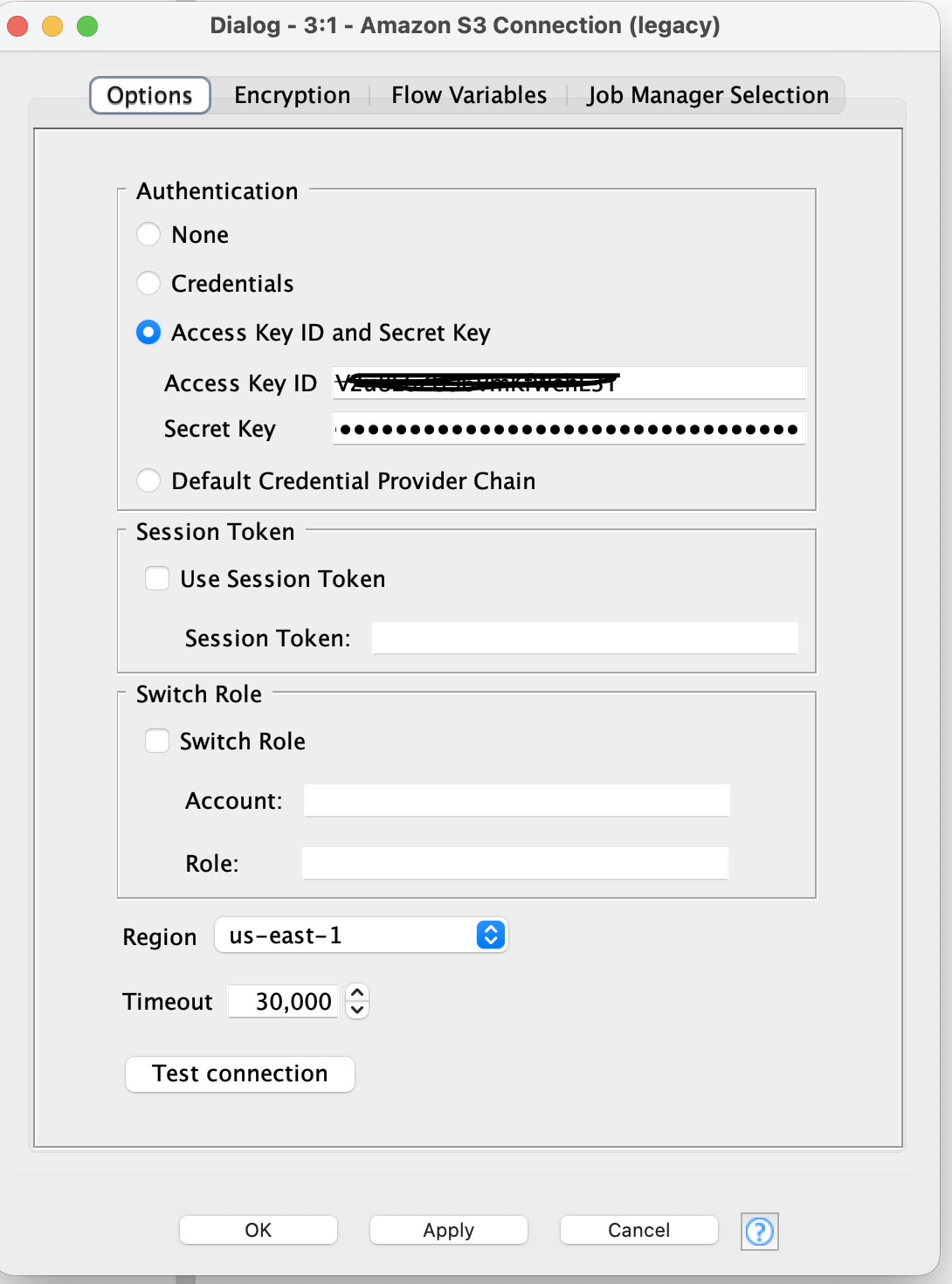Screen dimensions: 952x1284
Task: Open the Region dropdown
Action: [361, 935]
